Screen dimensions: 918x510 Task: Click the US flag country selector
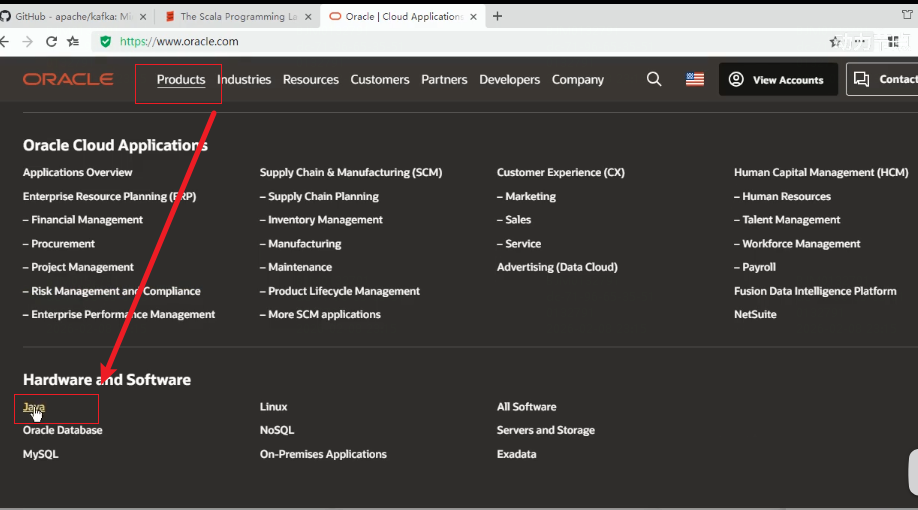pyautogui.click(x=695, y=79)
